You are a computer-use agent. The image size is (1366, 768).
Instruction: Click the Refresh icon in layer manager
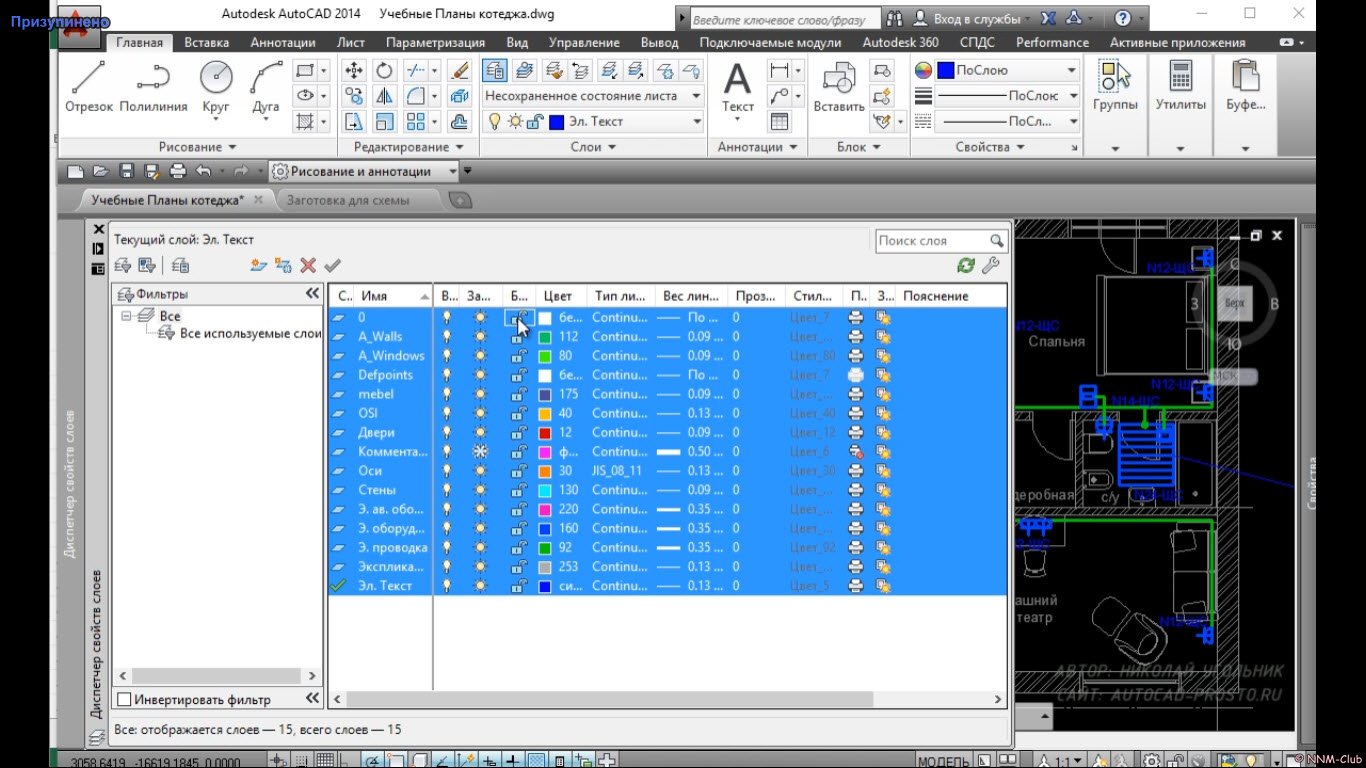[965, 265]
